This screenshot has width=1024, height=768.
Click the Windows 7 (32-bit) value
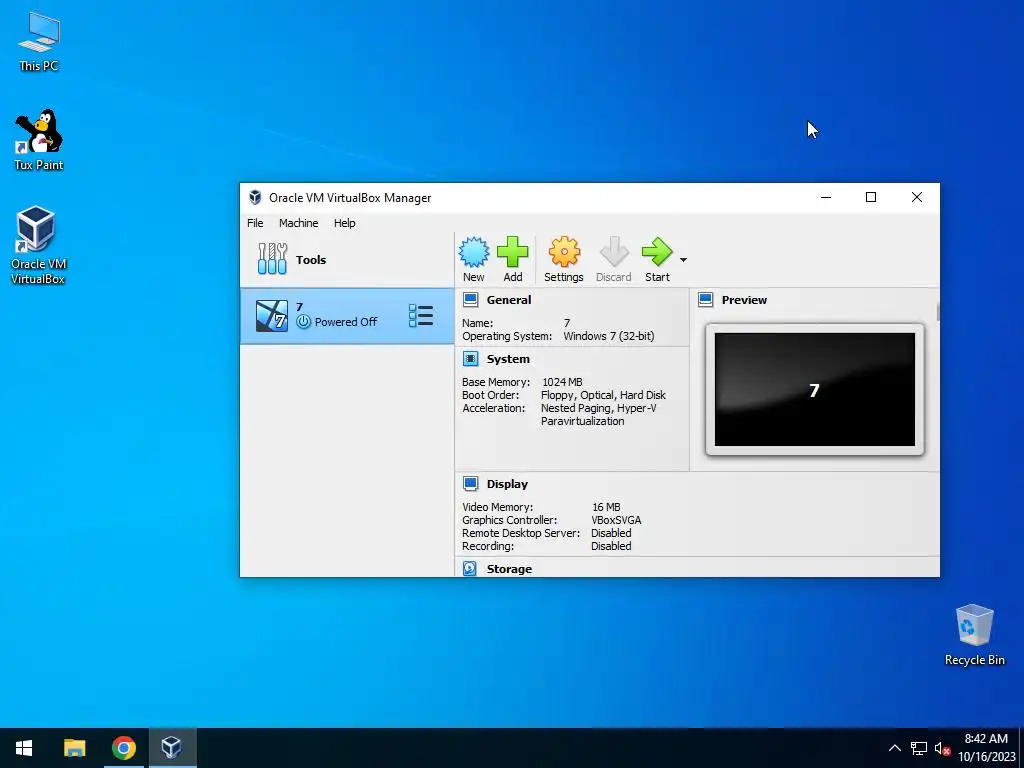tap(609, 336)
